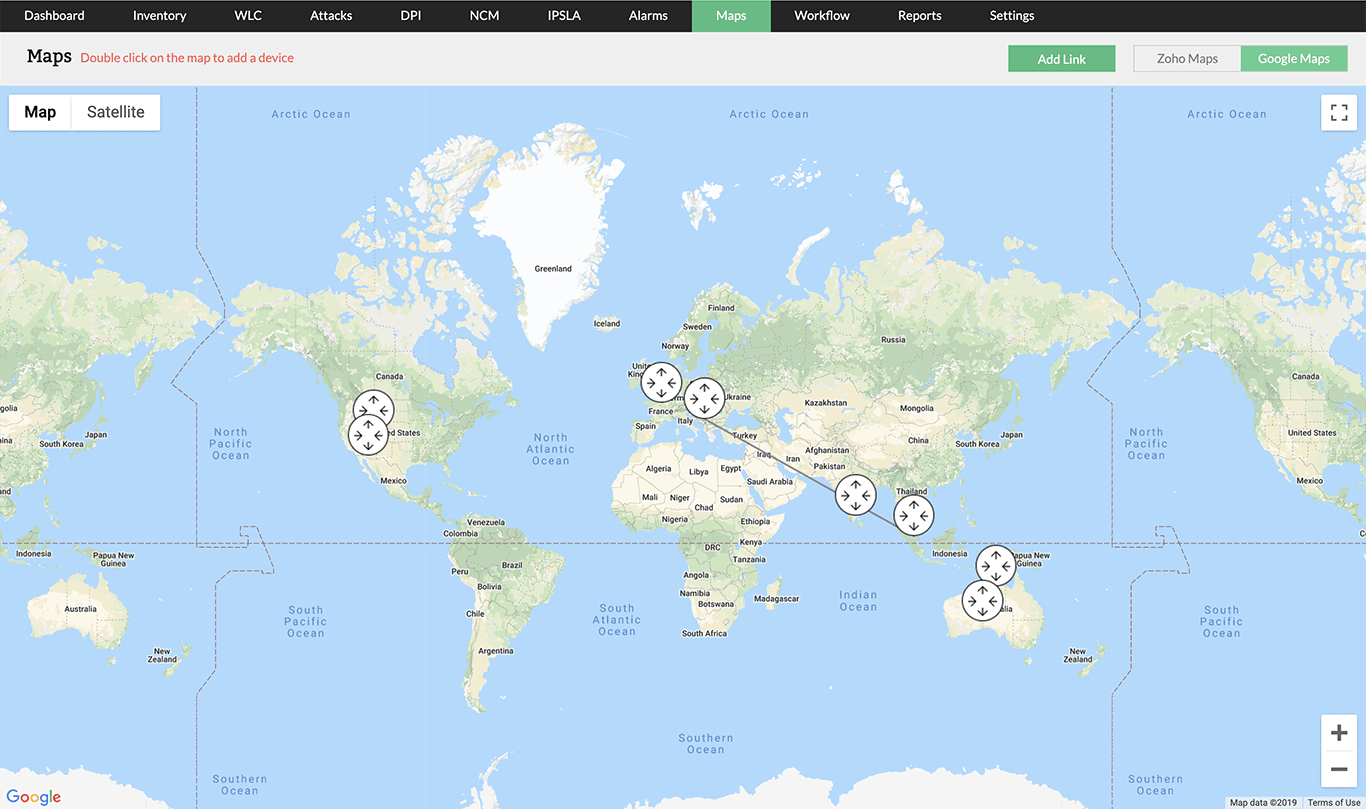Image resolution: width=1366 pixels, height=809 pixels.
Task: Switch provider to Zoho Maps
Action: (1187, 58)
